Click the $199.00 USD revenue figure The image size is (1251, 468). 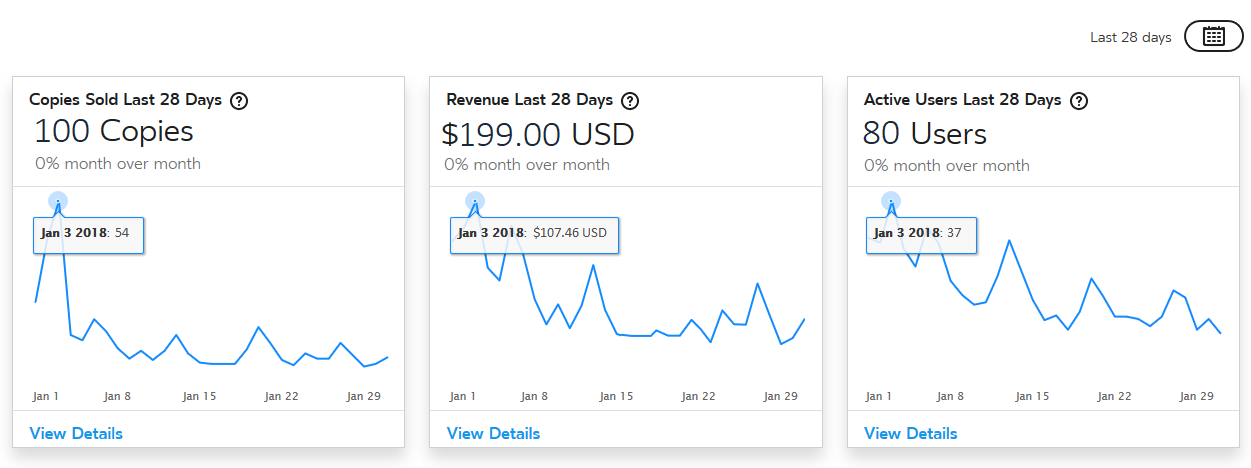coord(538,133)
